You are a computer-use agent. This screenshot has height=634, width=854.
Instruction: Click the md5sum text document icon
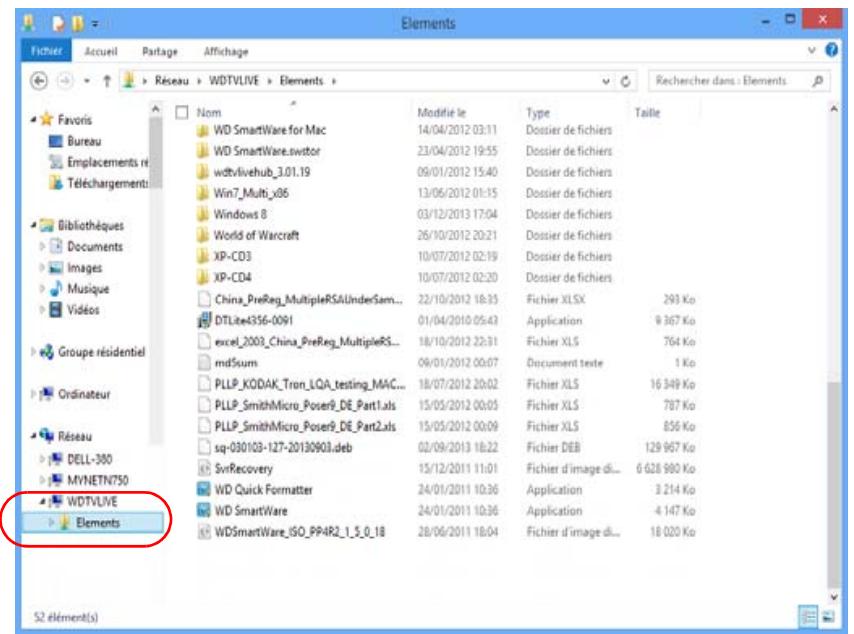pyautogui.click(x=204, y=362)
